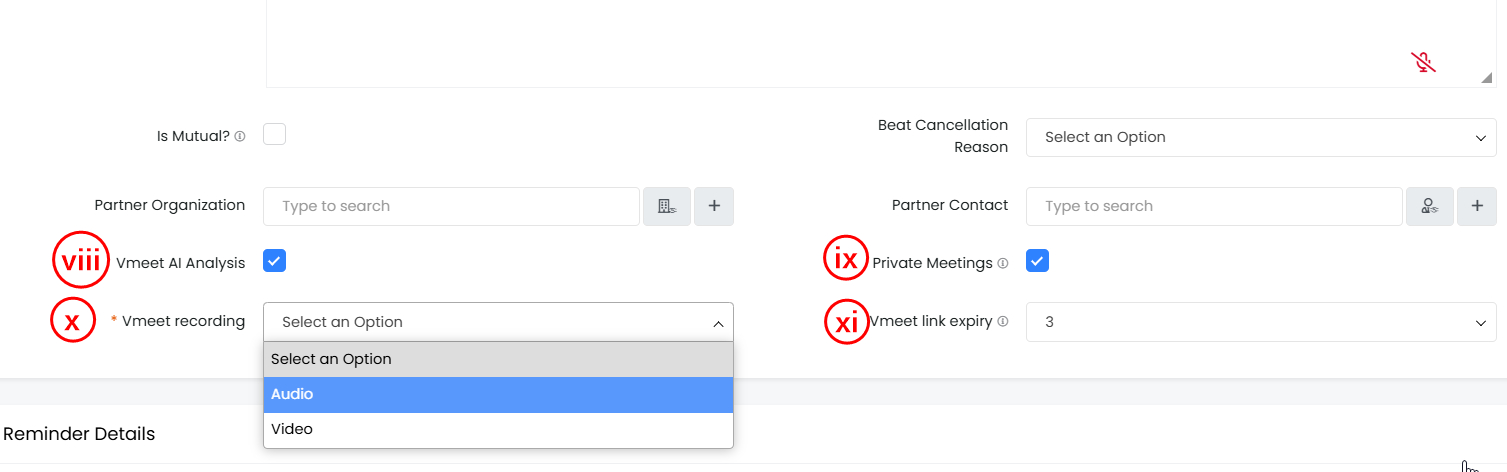Add a new Partner Organization with plus
The height and width of the screenshot is (472, 1507).
714,206
